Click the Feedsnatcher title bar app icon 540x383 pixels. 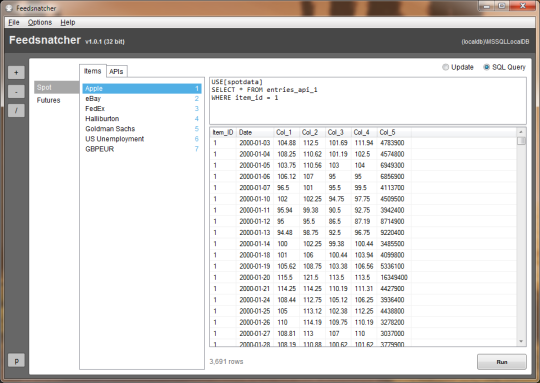9,8
